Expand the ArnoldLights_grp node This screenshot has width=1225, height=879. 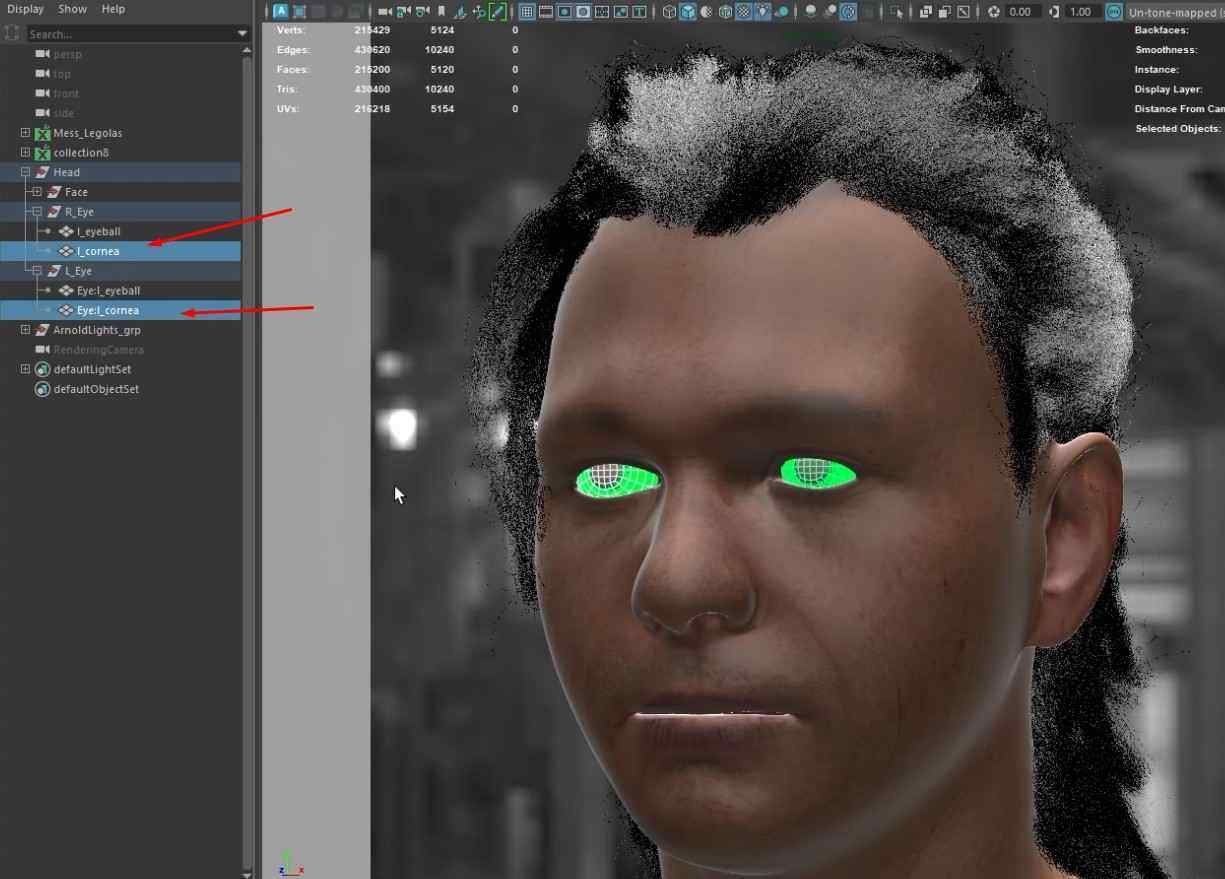[x=25, y=330]
